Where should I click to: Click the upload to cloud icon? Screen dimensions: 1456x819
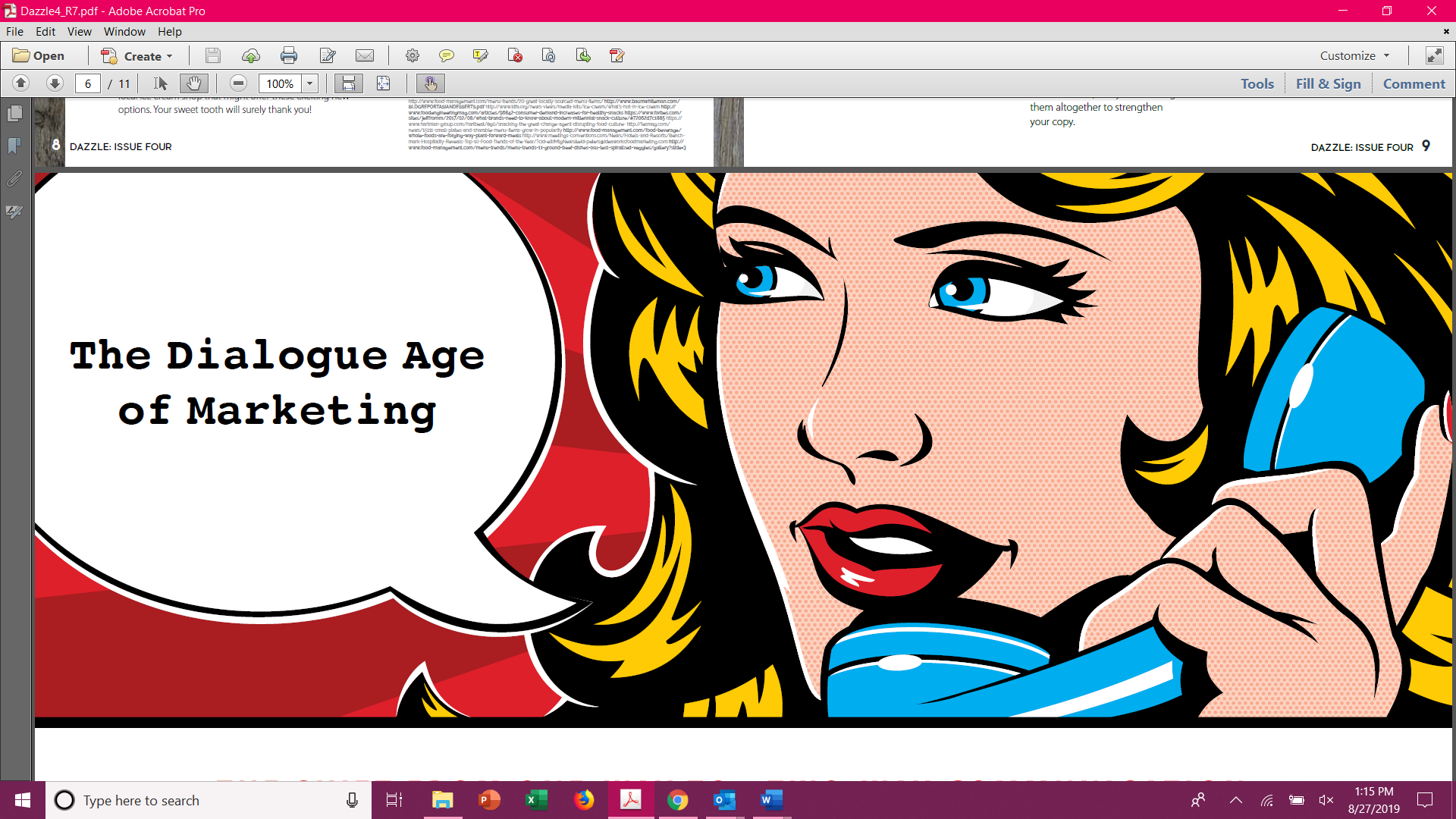pos(251,55)
